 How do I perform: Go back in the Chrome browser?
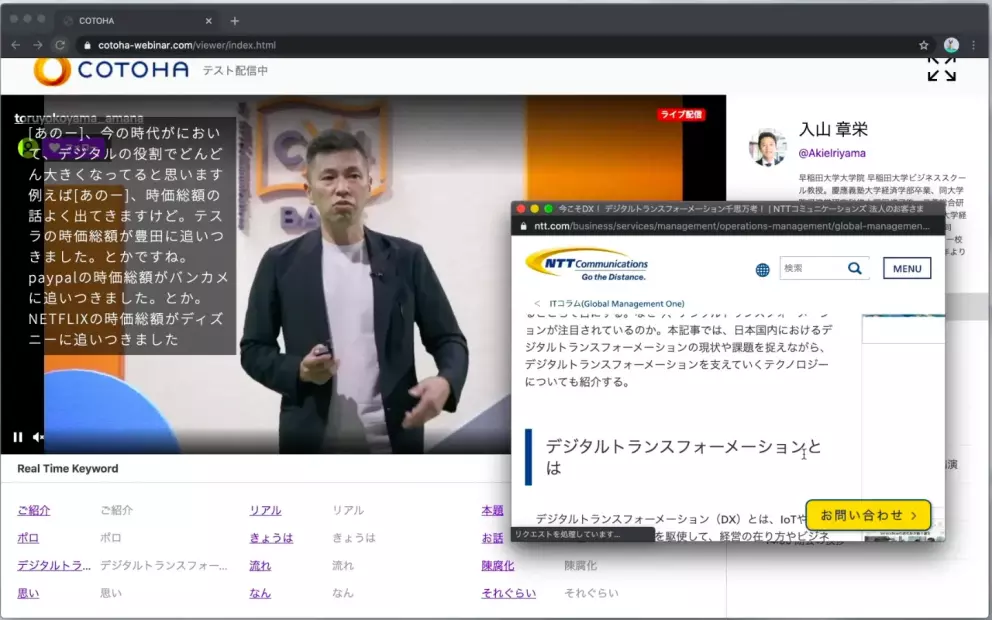tap(16, 45)
